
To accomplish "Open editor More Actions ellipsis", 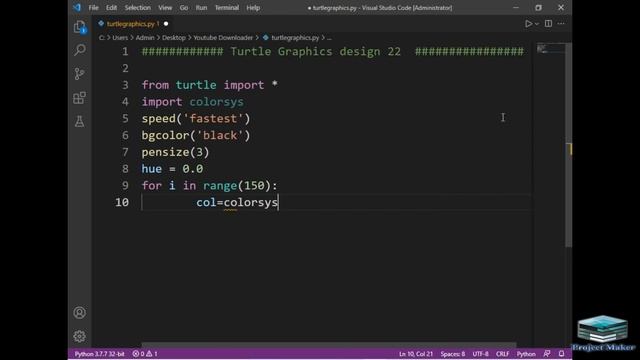I will 561,24.
